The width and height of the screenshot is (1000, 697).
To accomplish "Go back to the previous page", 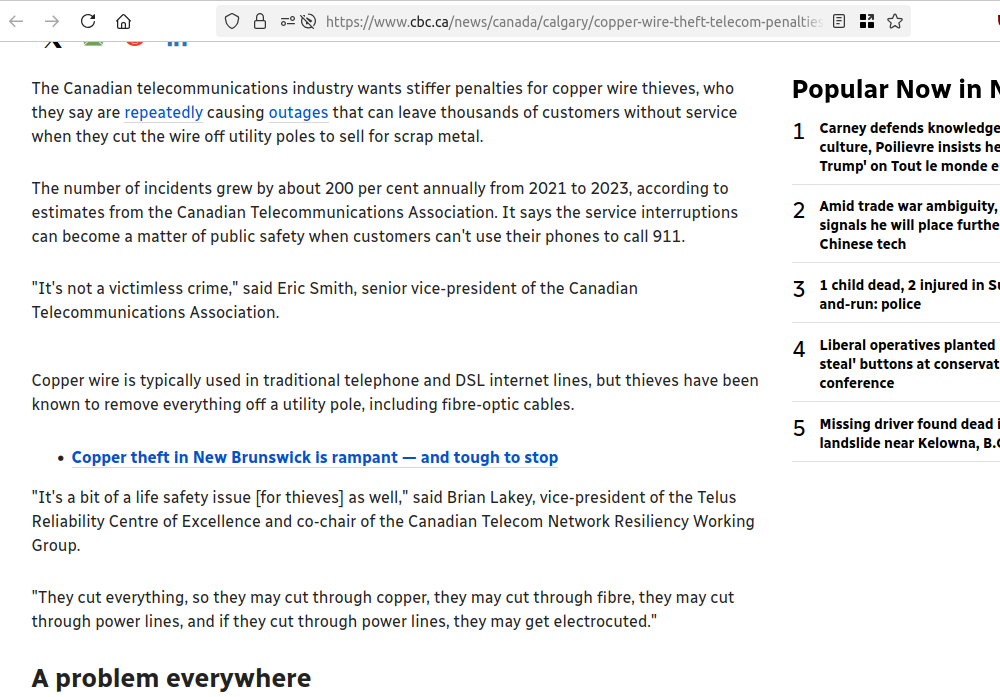I will click(17, 22).
